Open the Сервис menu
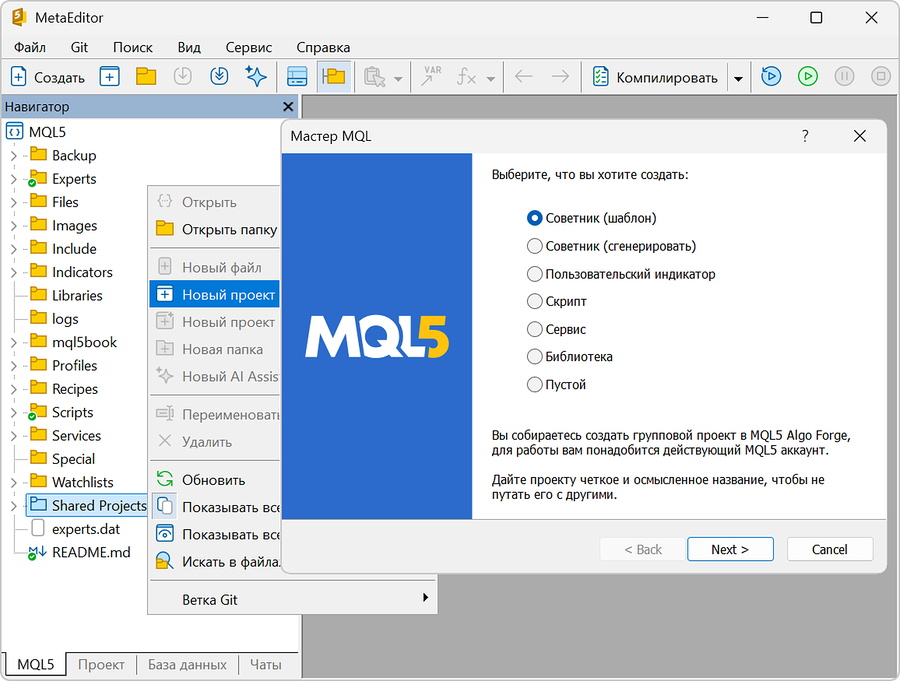Viewport: 900px width, 681px height. point(249,47)
